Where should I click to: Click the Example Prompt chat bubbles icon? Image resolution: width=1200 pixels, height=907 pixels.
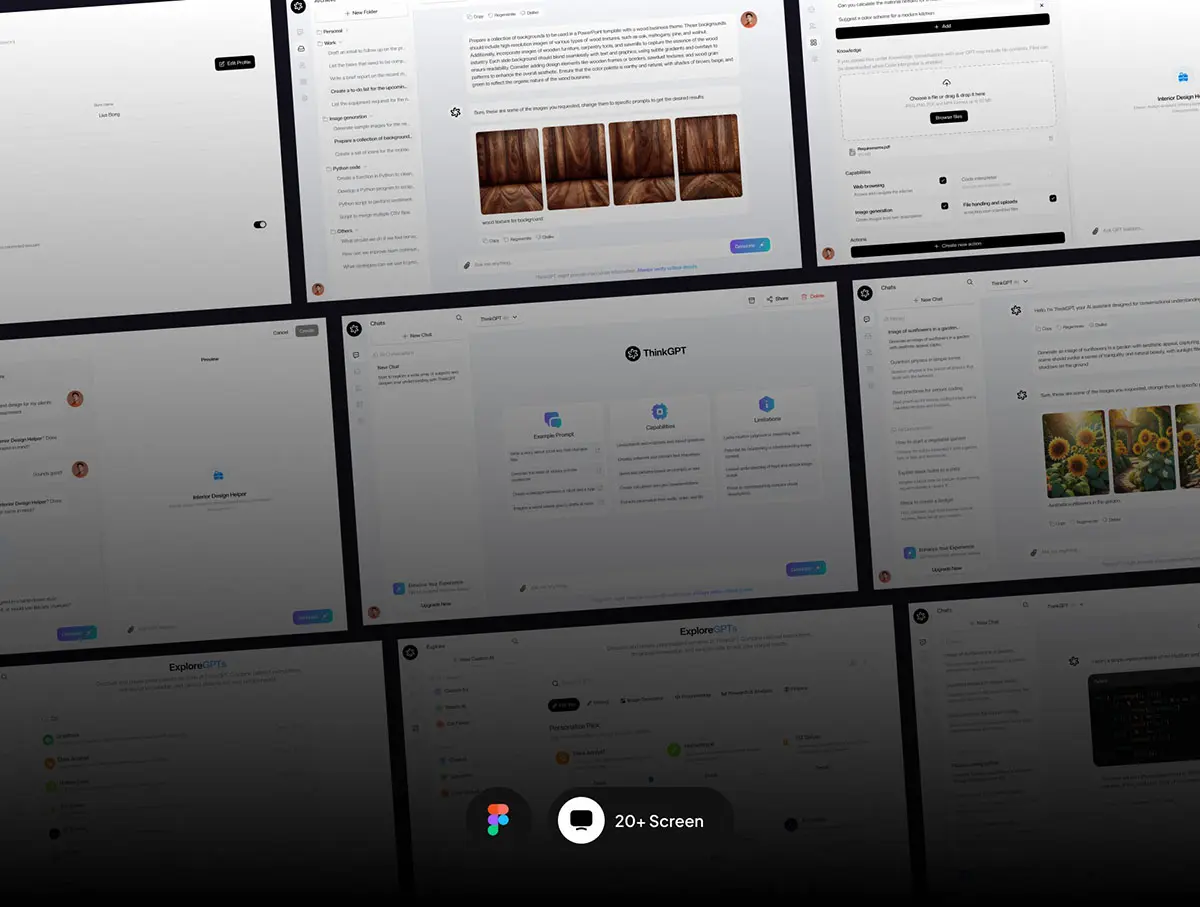click(x=553, y=421)
